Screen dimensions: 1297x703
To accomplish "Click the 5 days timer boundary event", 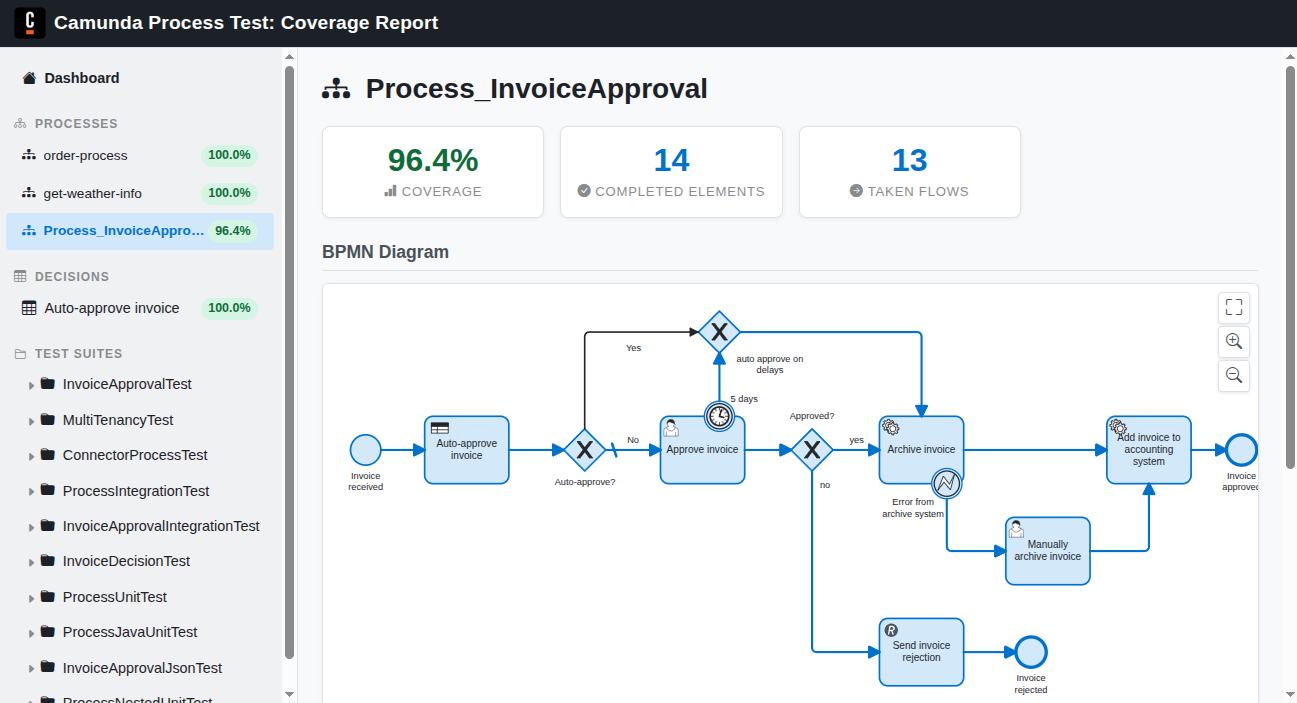I will coord(719,415).
